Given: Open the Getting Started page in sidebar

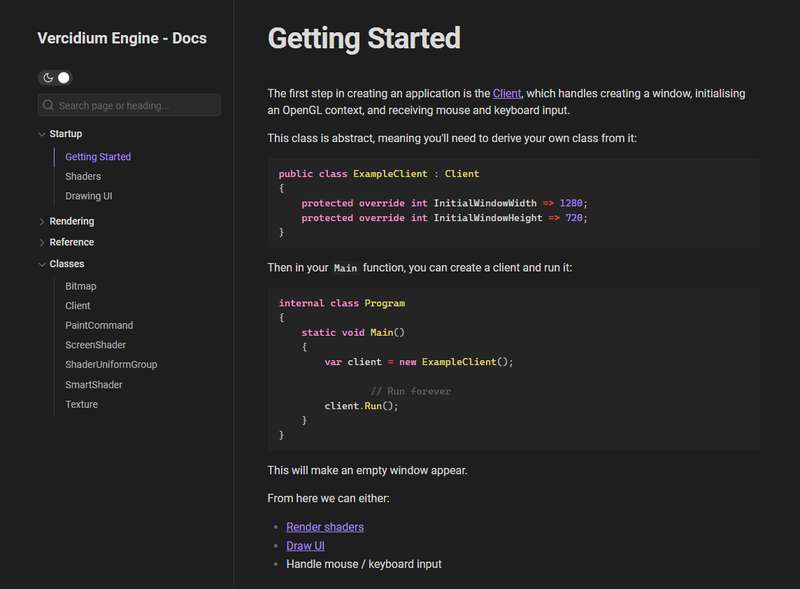Looking at the screenshot, I should pos(98,157).
